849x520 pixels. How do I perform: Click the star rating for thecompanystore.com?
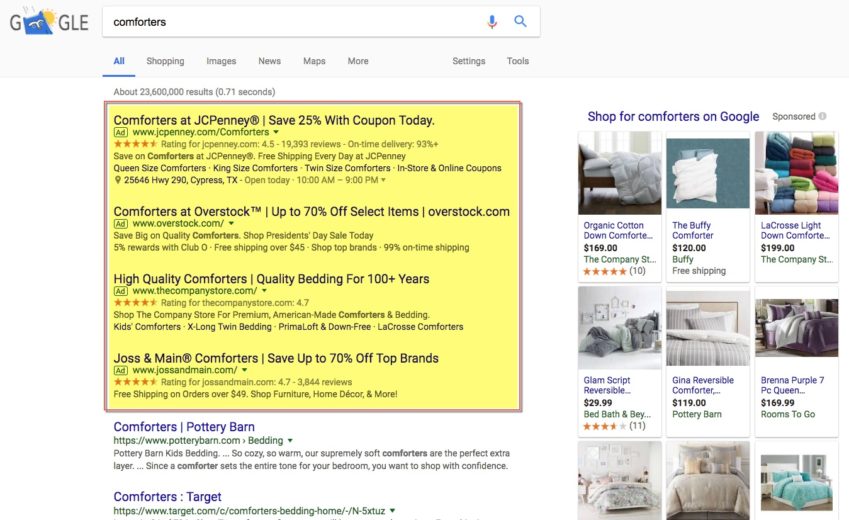135,303
